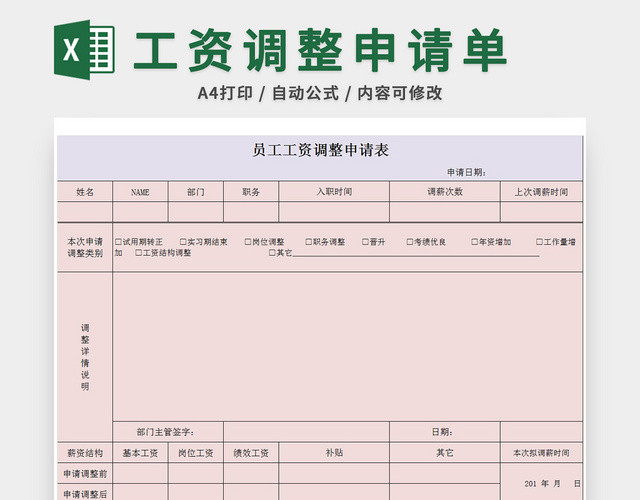Image resolution: width=640 pixels, height=500 pixels.
Task: Select the 基本工资 header cell
Action: pos(140,453)
